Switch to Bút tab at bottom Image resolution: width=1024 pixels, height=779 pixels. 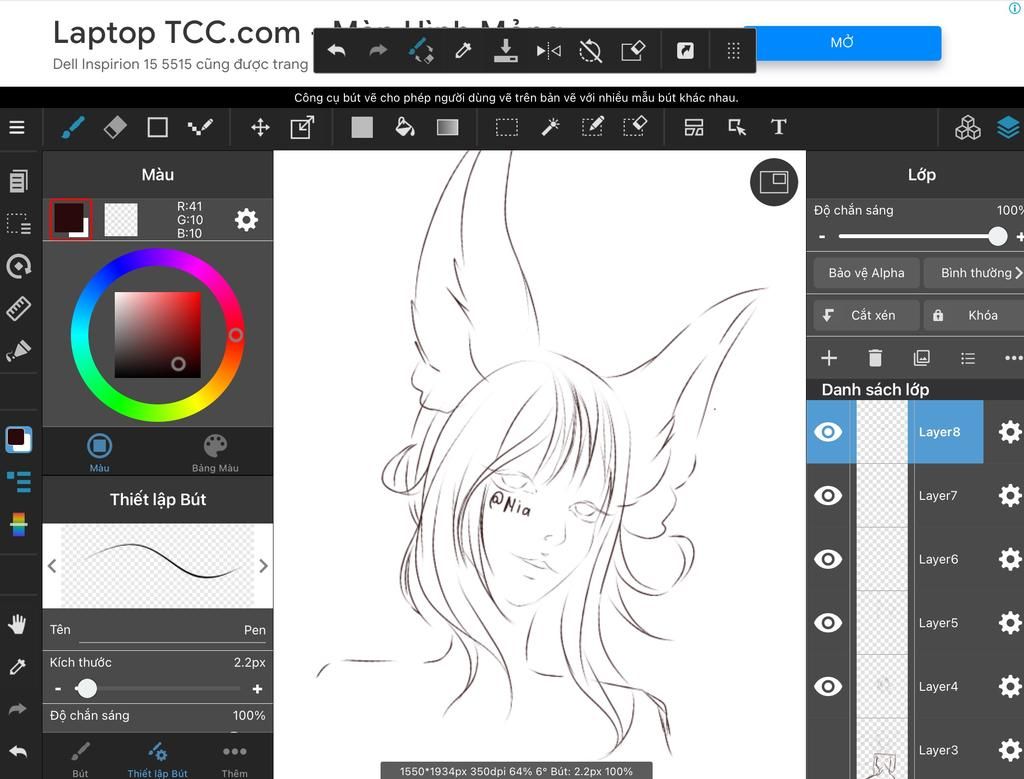[x=80, y=759]
